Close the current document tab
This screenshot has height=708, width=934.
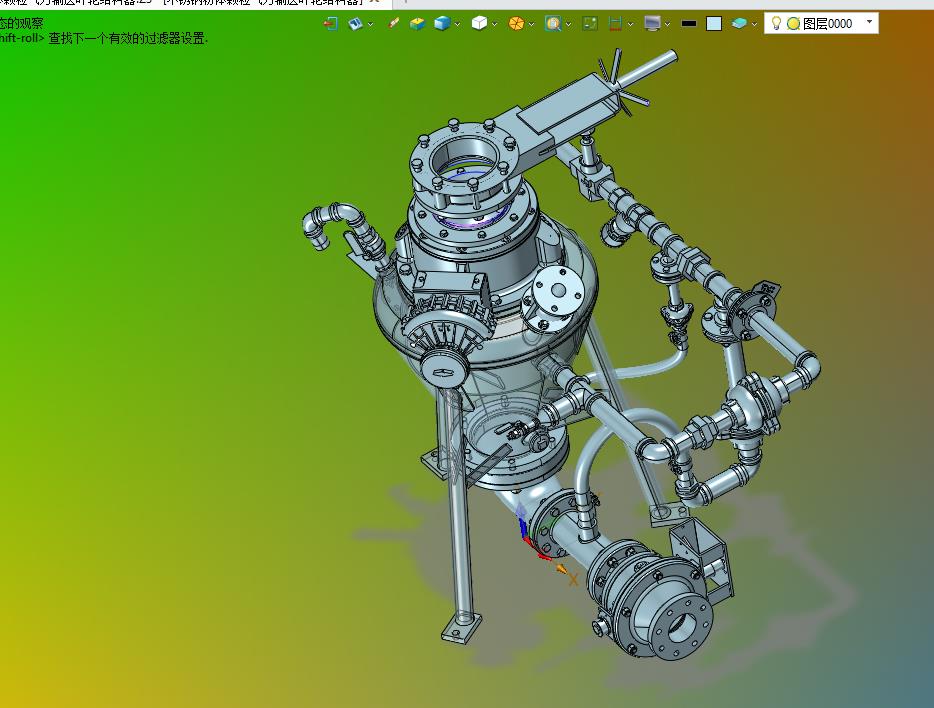coord(374,2)
